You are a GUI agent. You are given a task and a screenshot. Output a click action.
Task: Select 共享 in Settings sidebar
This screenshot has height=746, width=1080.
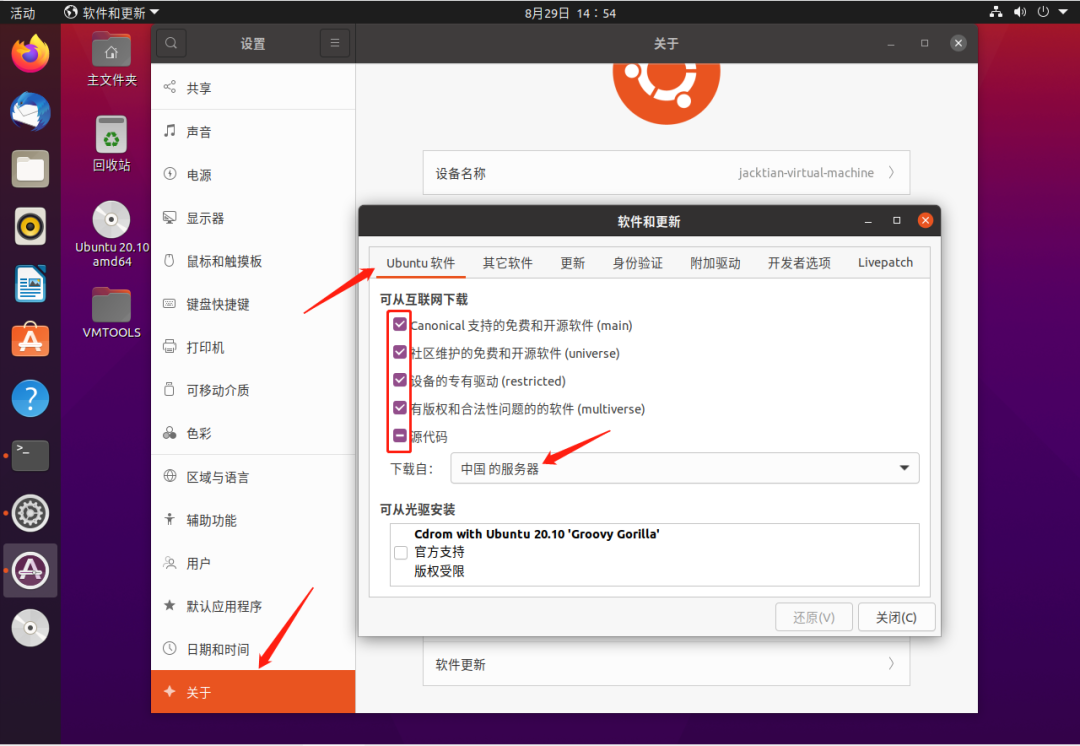tap(253, 87)
